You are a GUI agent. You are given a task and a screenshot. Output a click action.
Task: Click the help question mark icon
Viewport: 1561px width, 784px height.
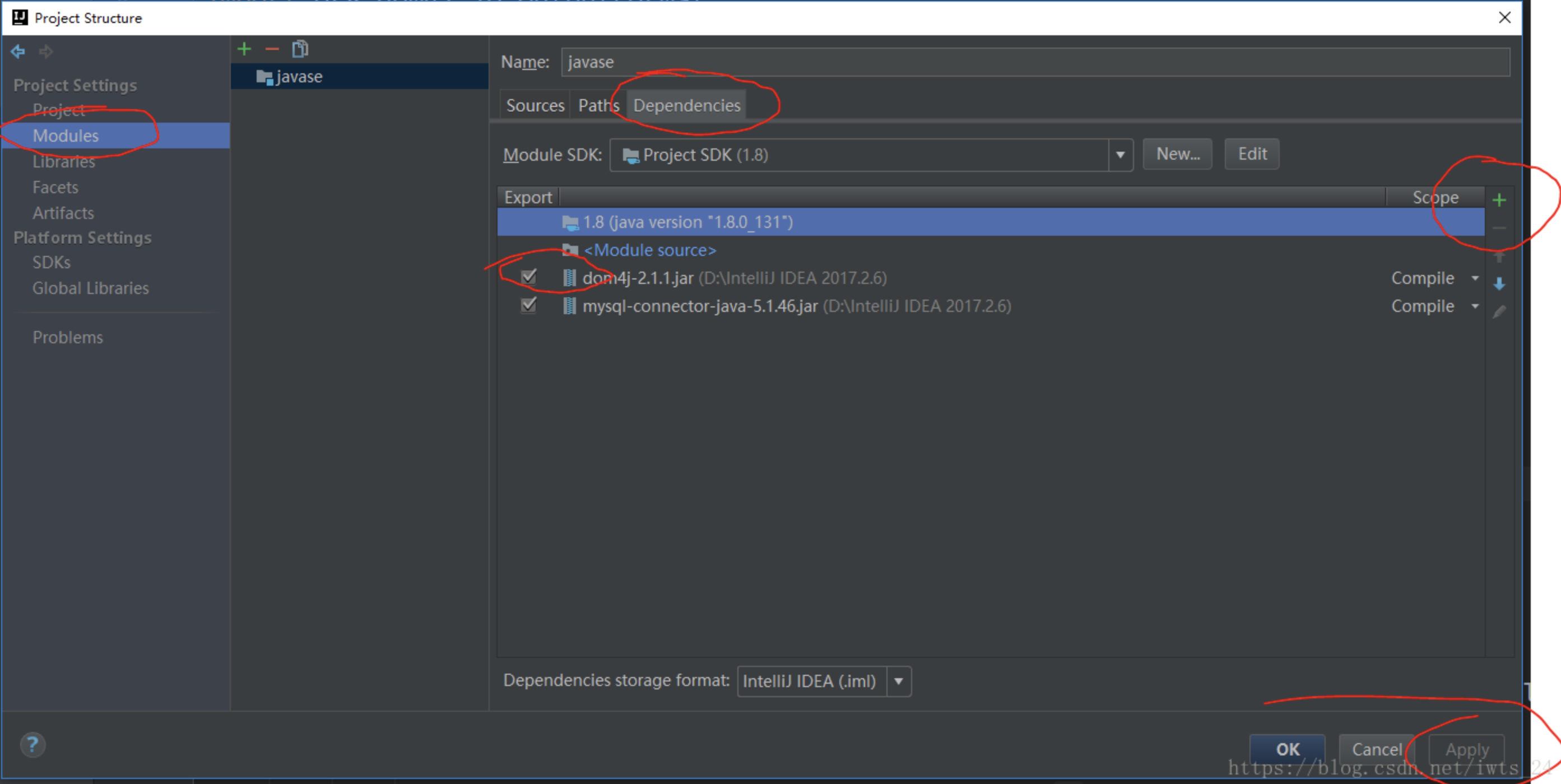coord(32,745)
